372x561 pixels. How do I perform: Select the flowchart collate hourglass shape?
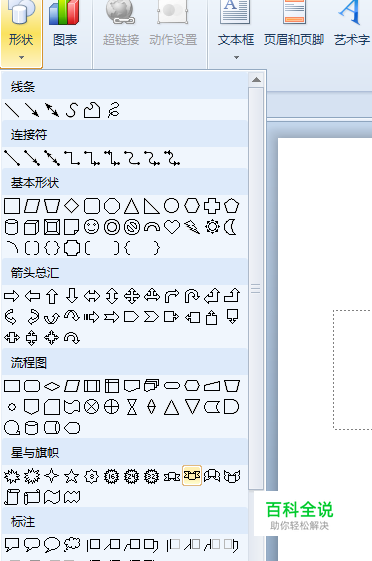click(132, 407)
